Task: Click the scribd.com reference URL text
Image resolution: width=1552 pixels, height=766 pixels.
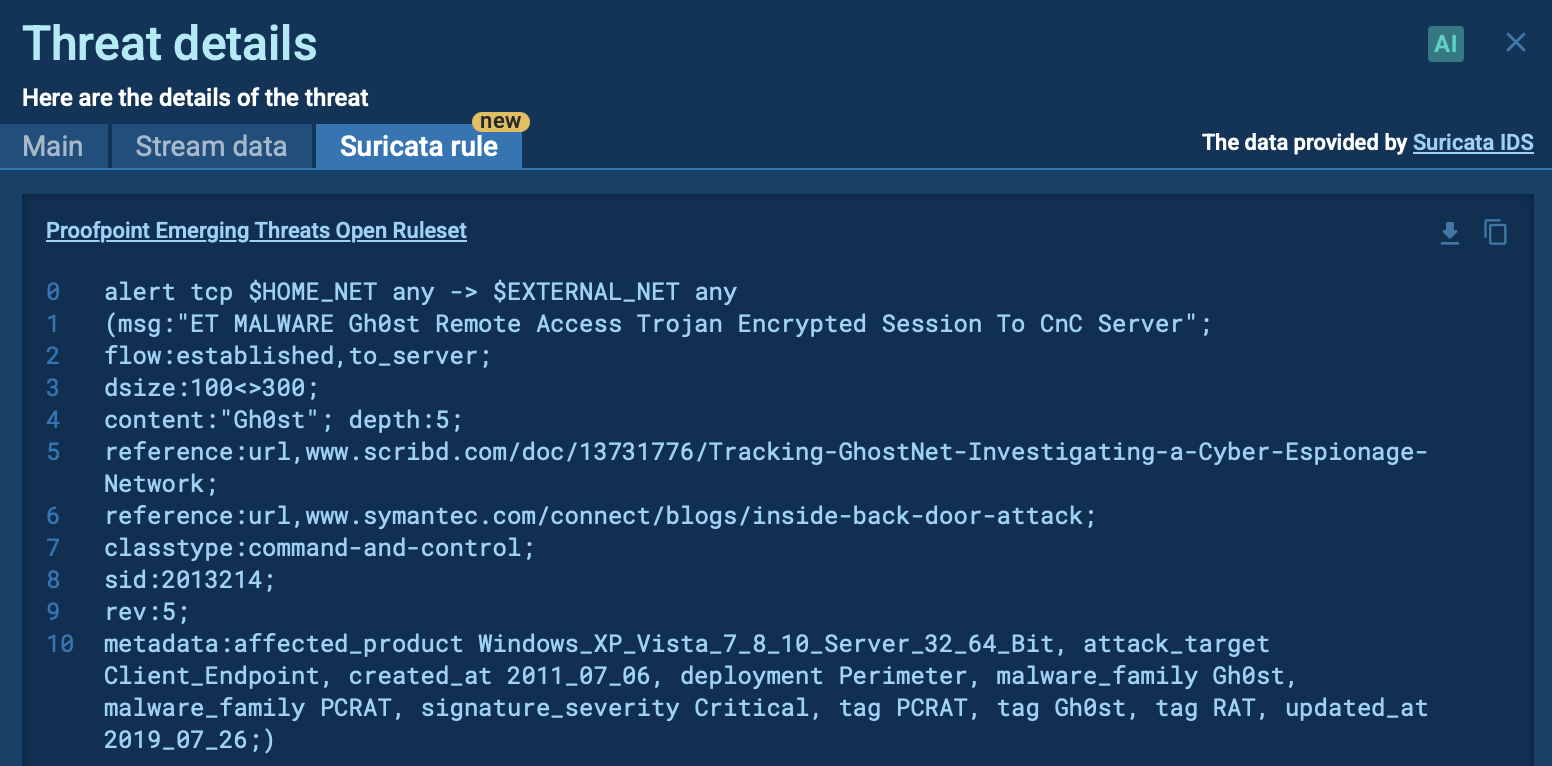Action: click(765, 452)
